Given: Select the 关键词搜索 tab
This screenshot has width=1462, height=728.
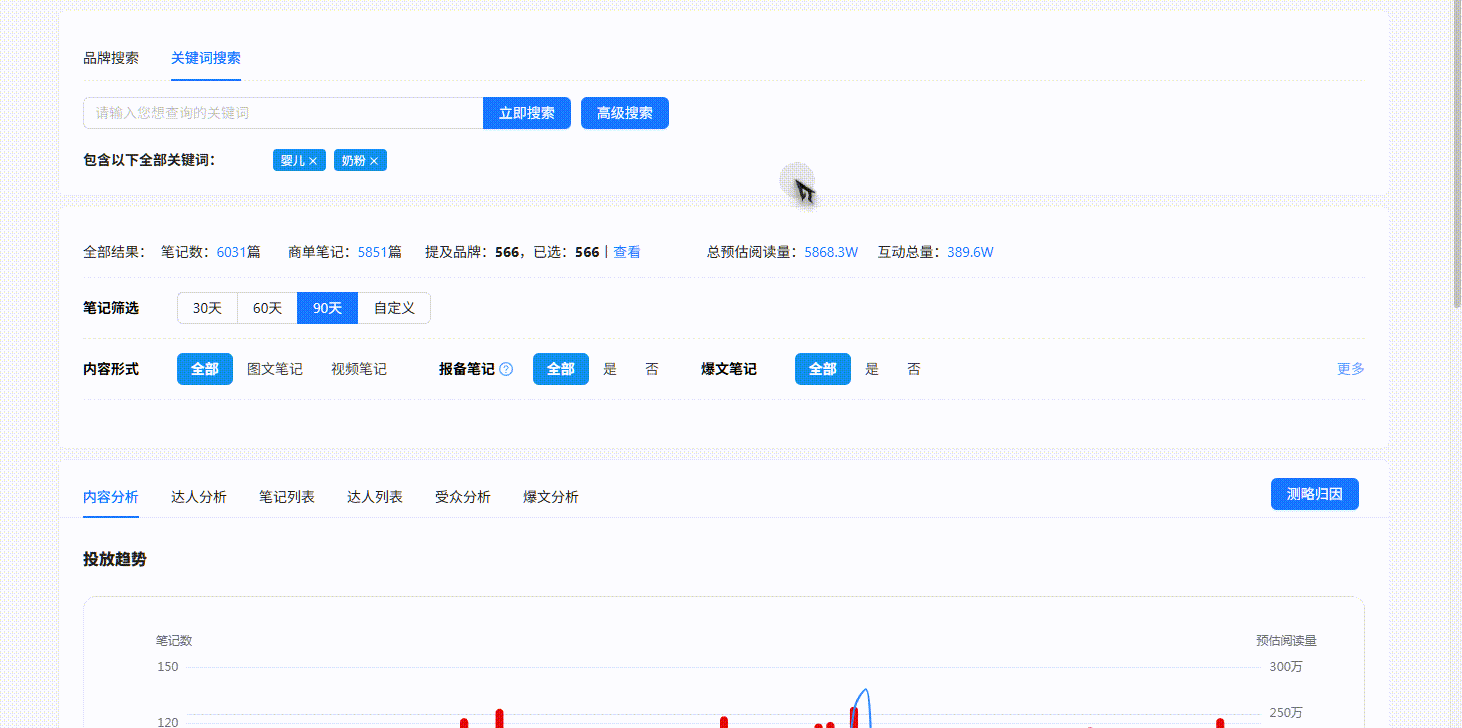Looking at the screenshot, I should click(206, 58).
